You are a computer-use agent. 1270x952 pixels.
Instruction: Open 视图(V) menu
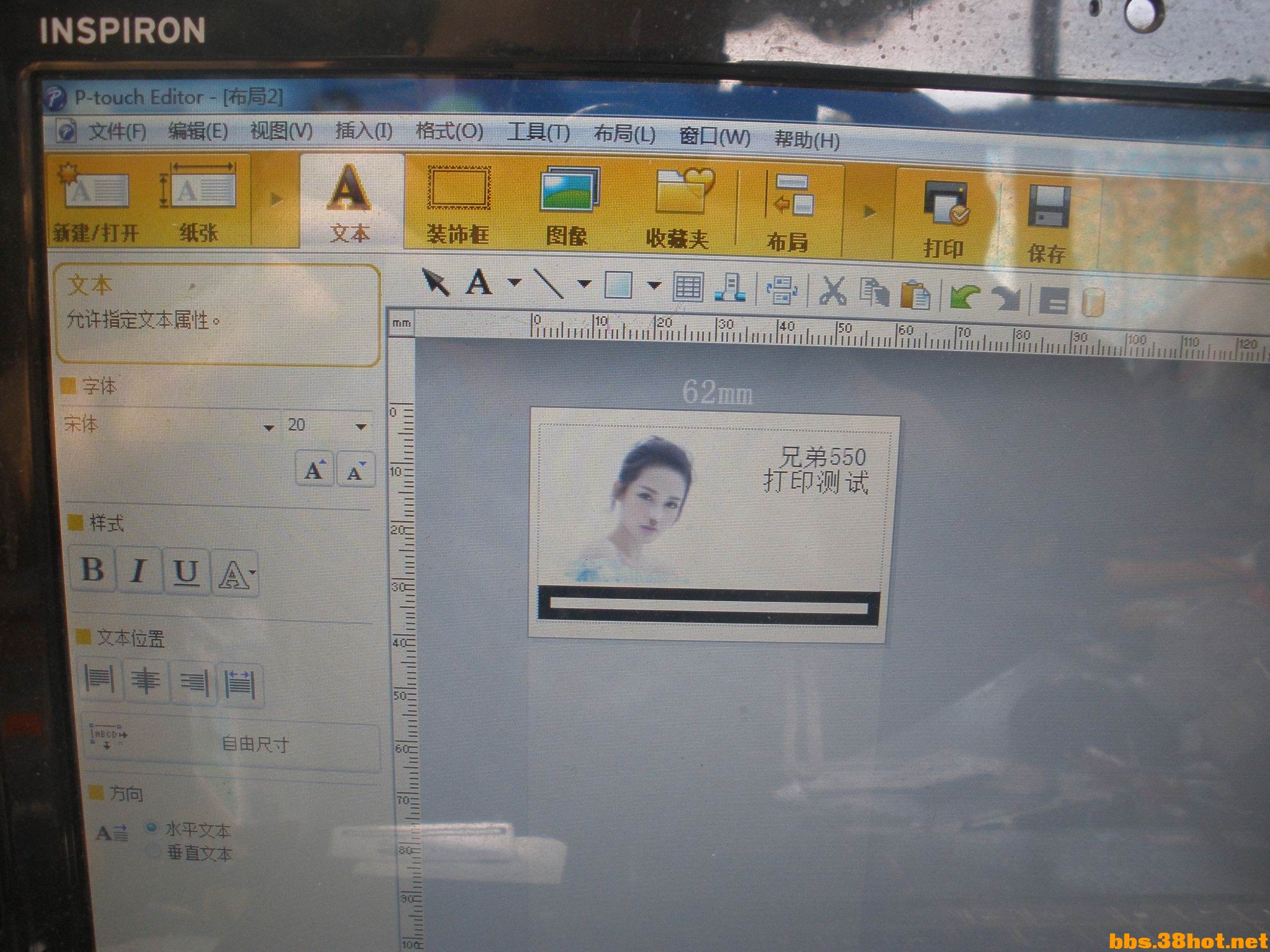tap(282, 131)
